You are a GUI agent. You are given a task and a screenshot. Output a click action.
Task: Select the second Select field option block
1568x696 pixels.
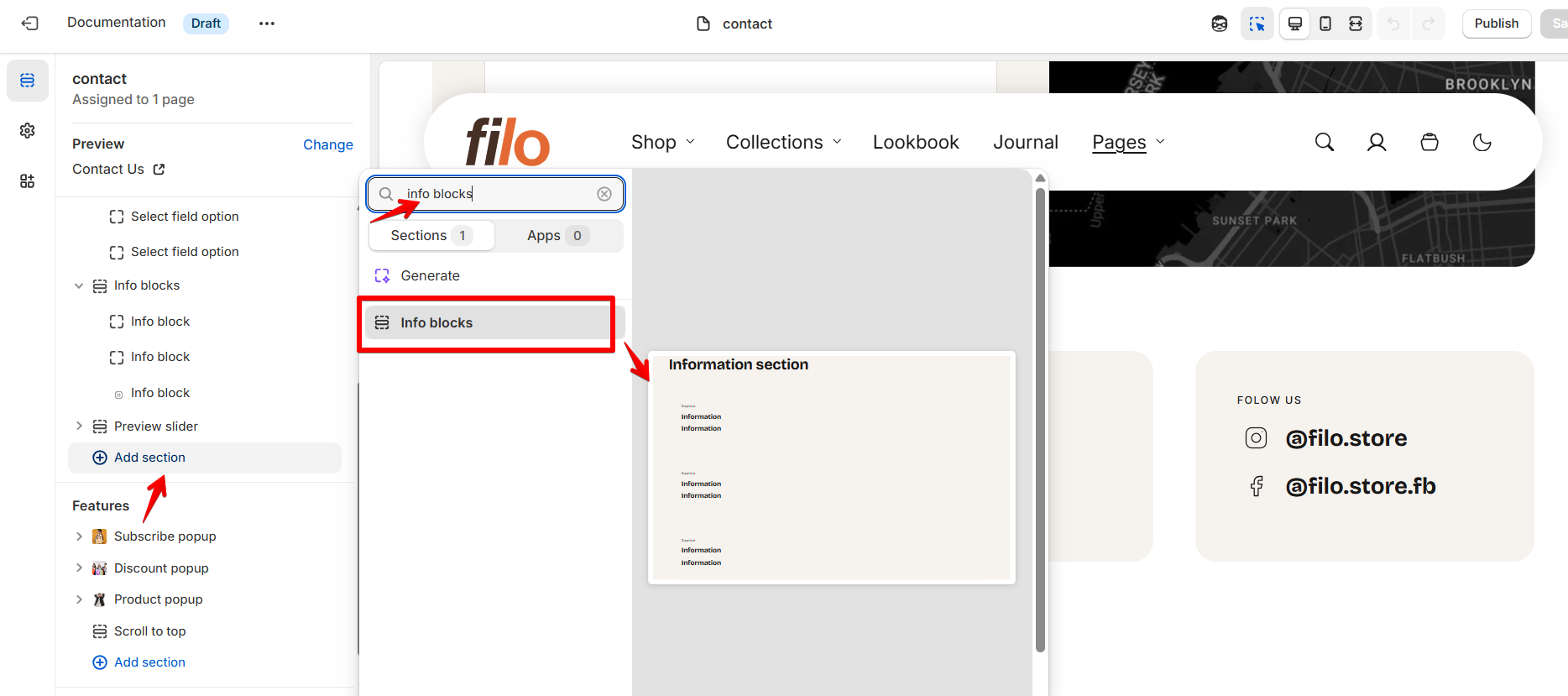[185, 252]
